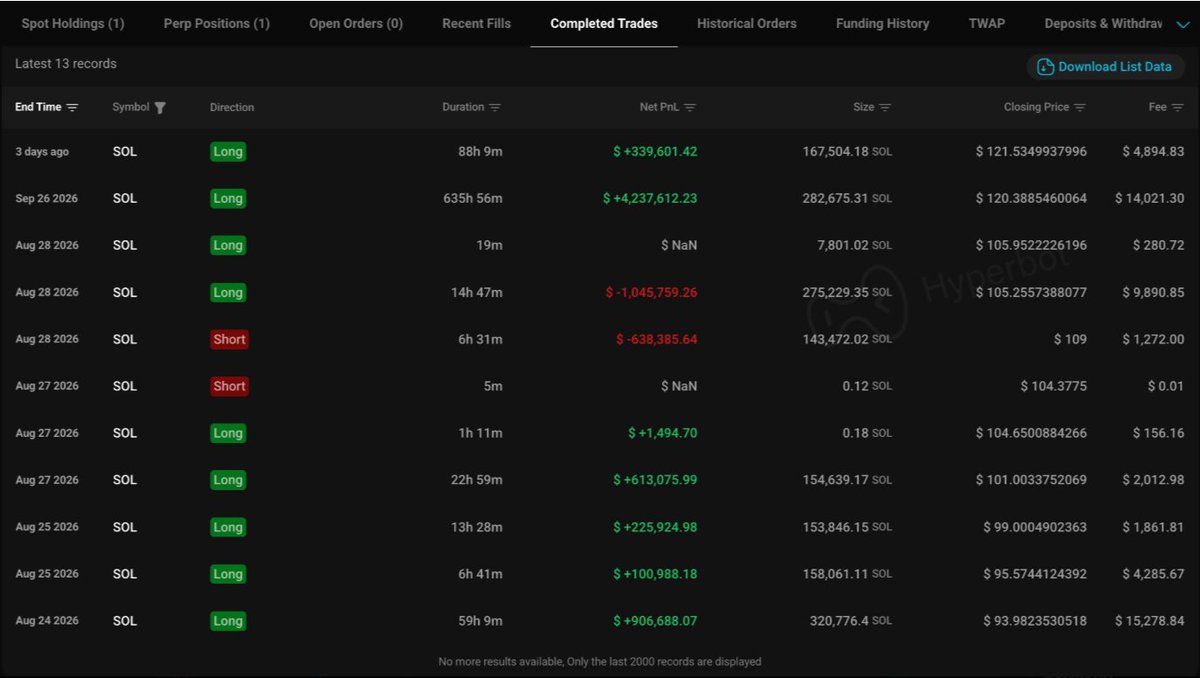Sort by Size column icon
This screenshot has height=678, width=1200.
coord(885,108)
